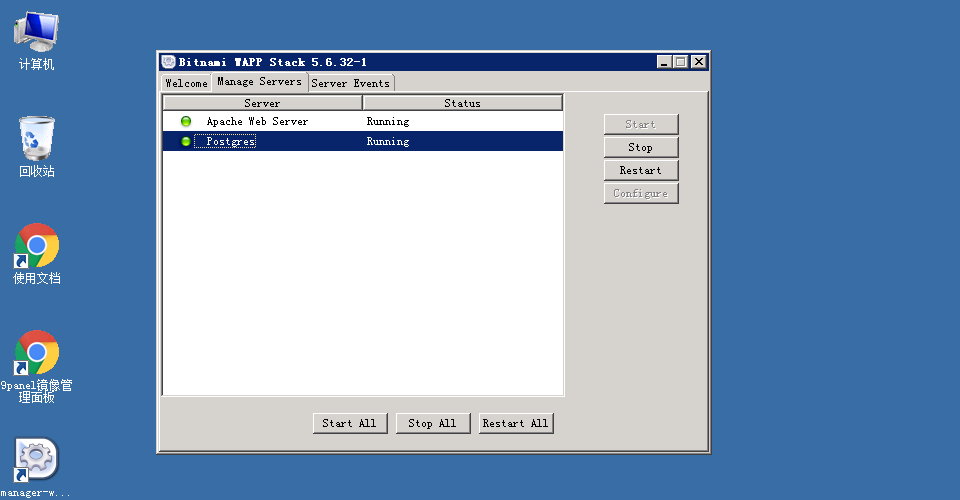This screenshot has height=500, width=960.
Task: Click the Status column header
Action: point(462,103)
